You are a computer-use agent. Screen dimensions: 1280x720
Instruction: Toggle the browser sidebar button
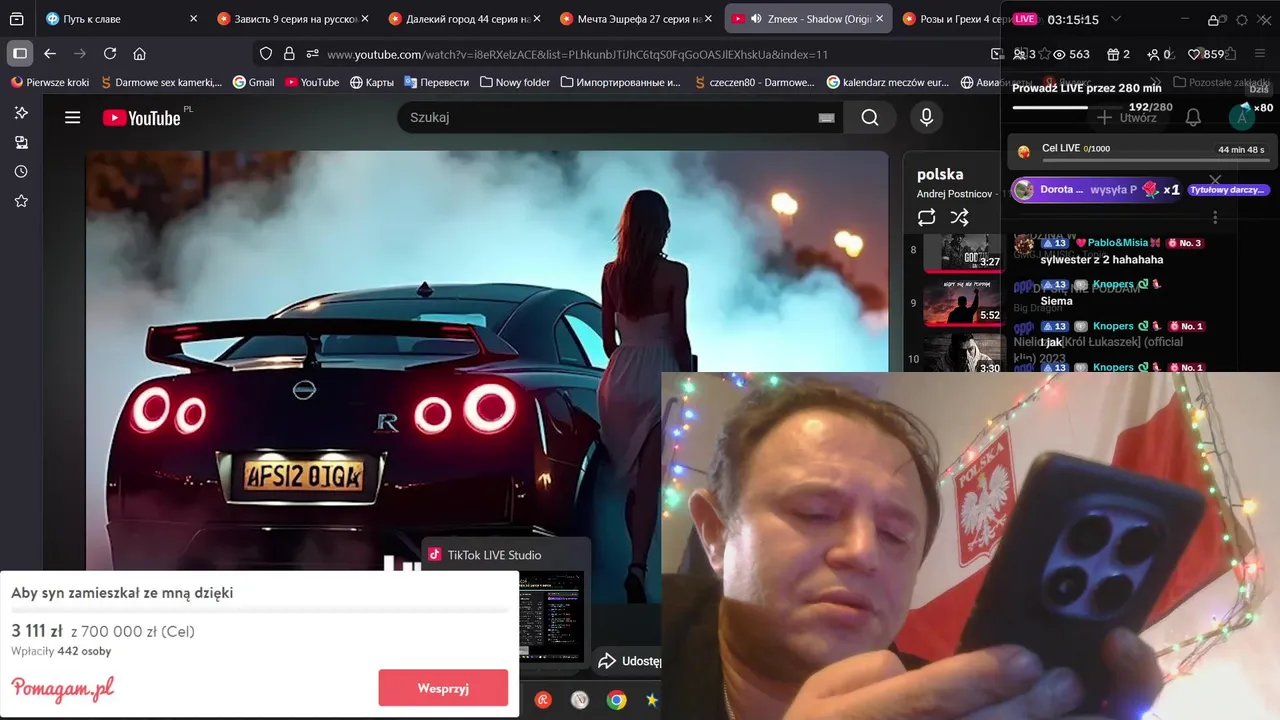(19, 54)
